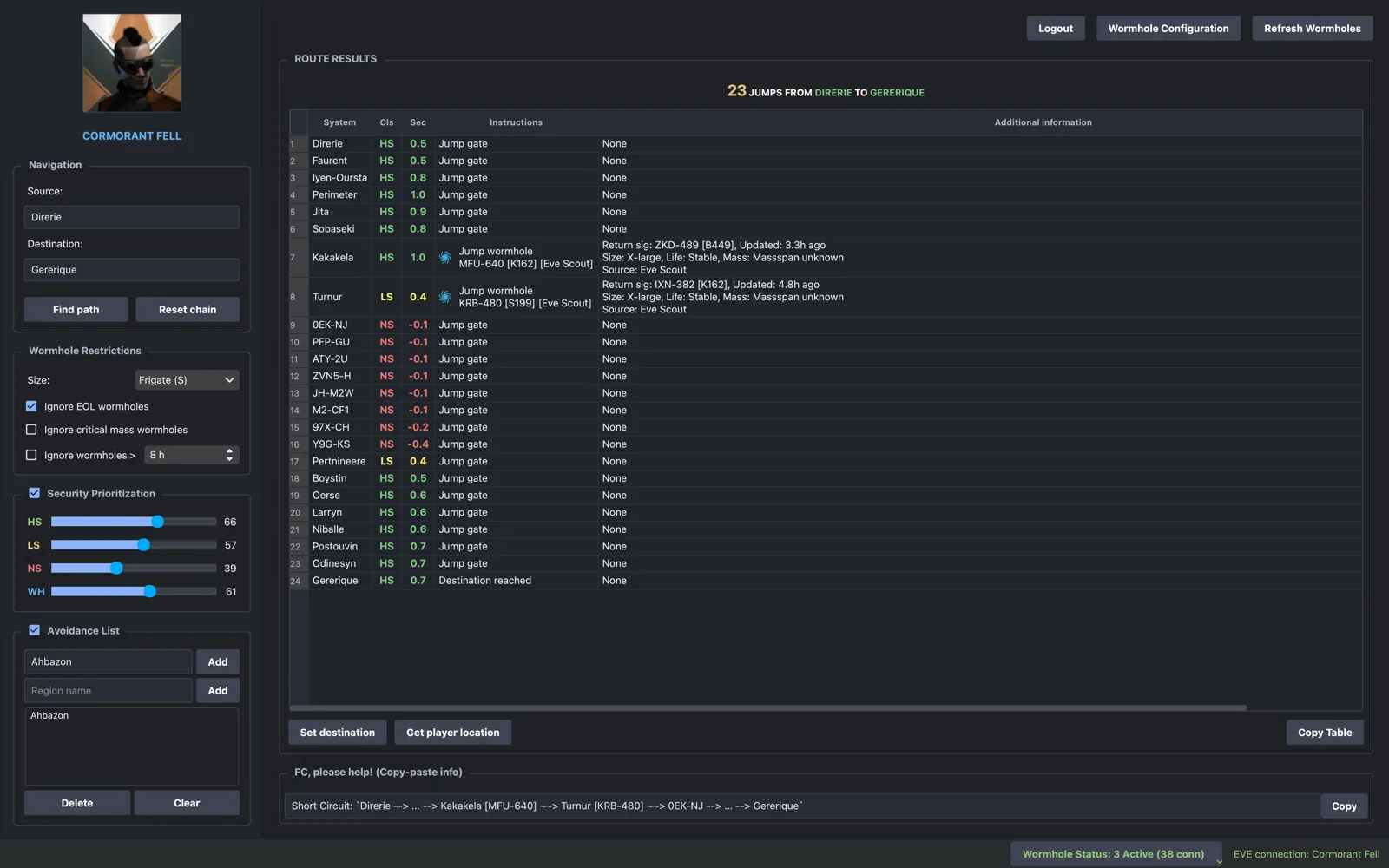Disable the Security Prioritization checkbox
Viewport: 1389px width, 868px height.
(35, 493)
